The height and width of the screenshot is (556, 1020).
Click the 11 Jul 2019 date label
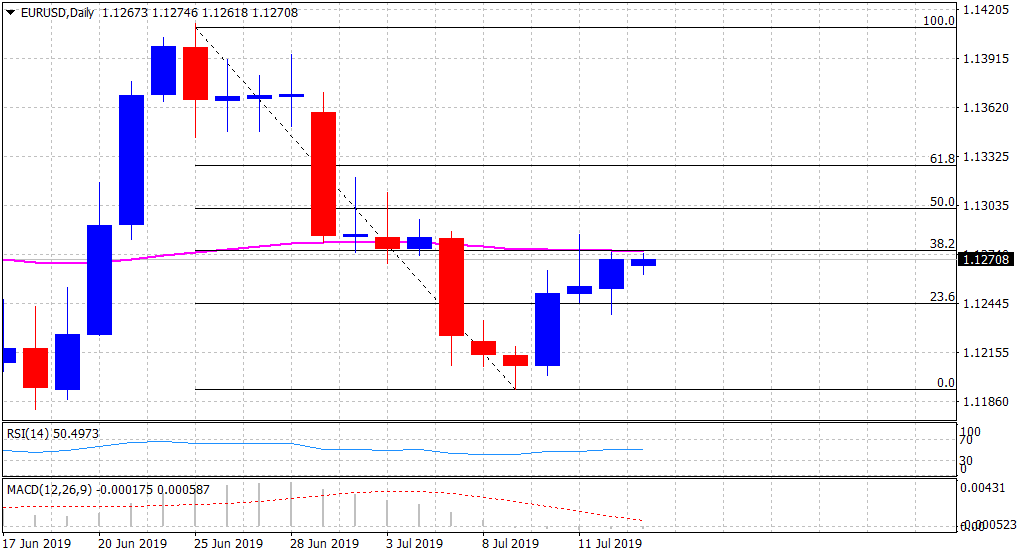609,544
